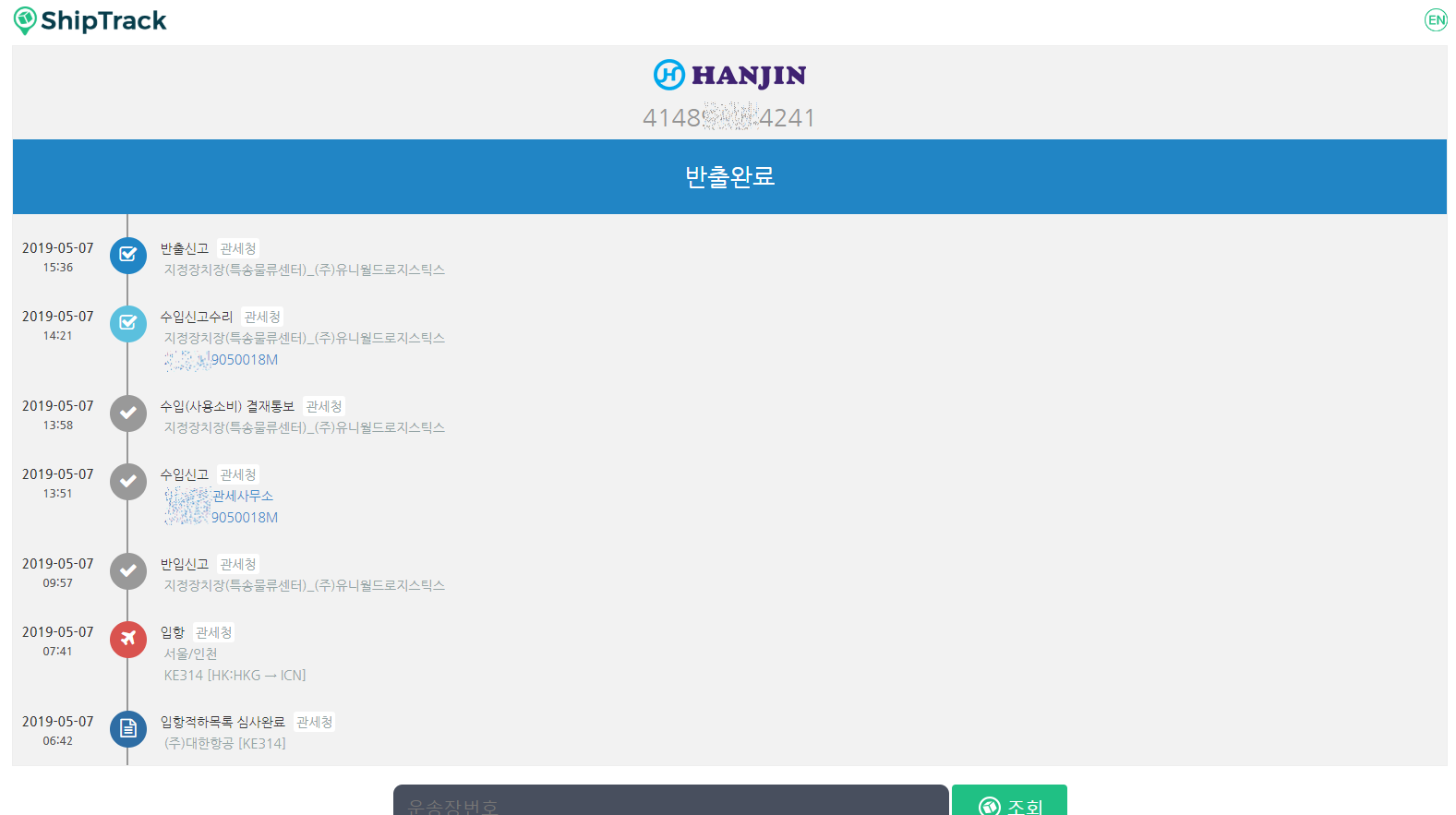
Task: Select the 2019-05-07 07:41 timestamp
Action: pos(58,641)
